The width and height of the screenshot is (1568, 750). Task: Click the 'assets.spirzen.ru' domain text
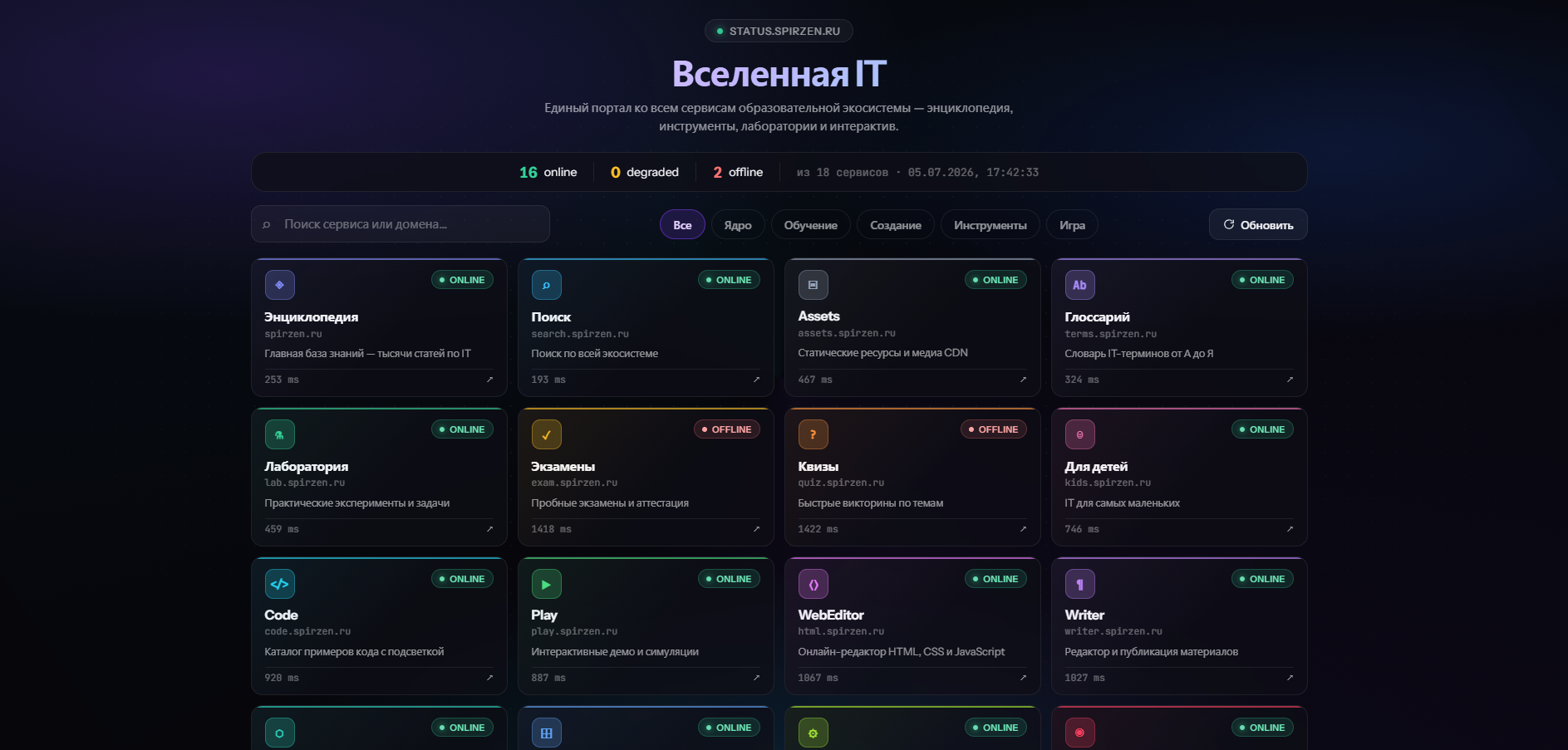(x=847, y=333)
